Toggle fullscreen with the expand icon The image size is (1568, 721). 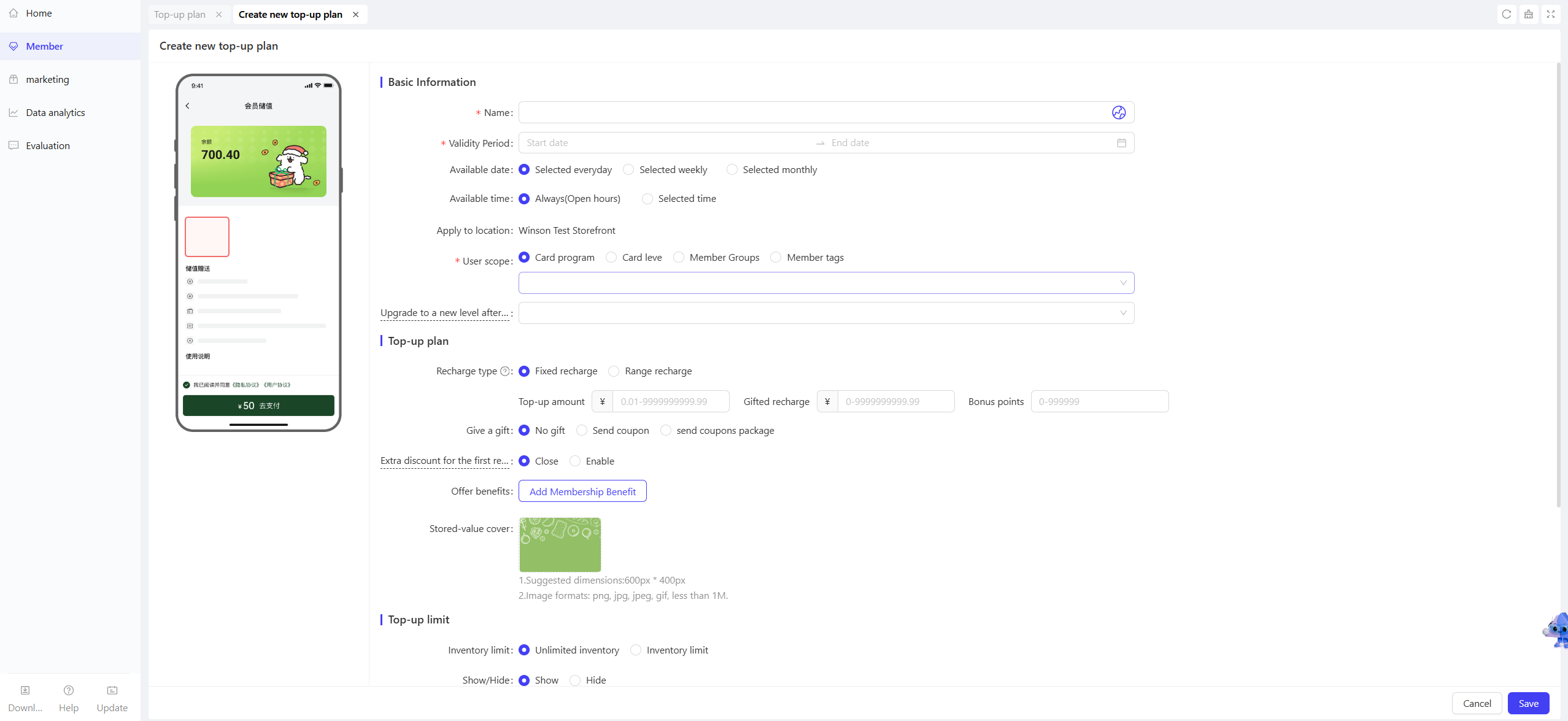click(1550, 14)
